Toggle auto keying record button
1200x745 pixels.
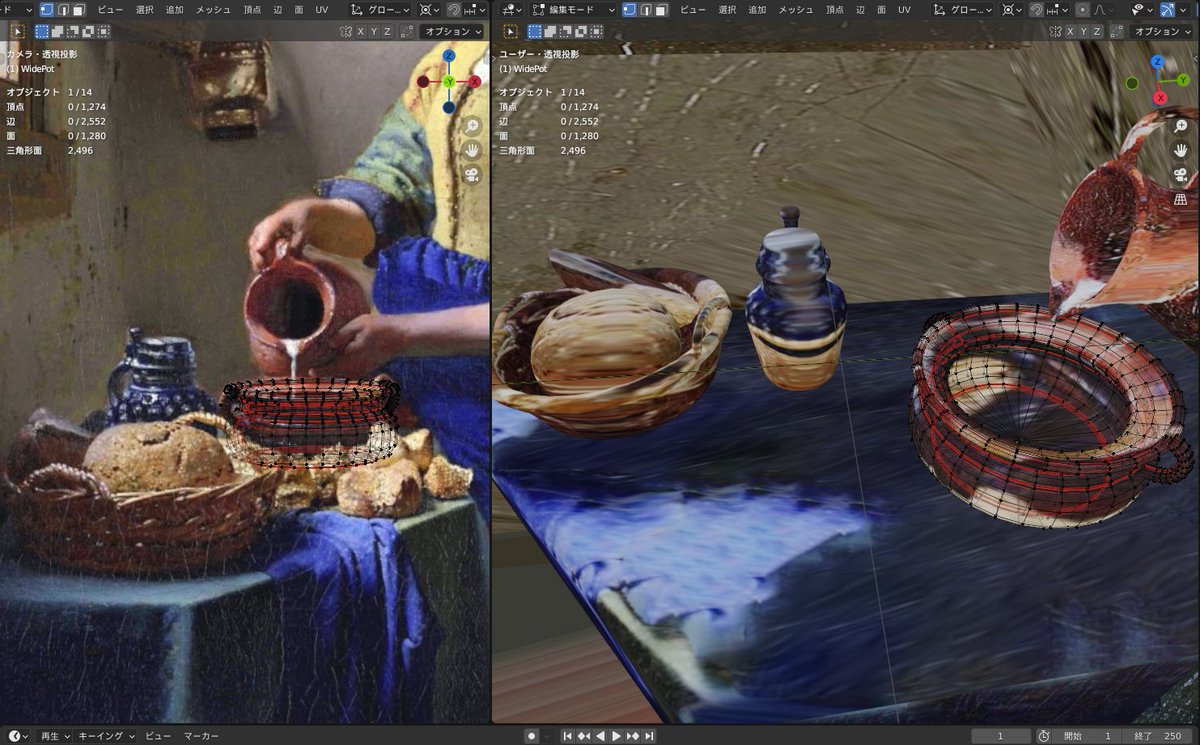pyautogui.click(x=532, y=736)
